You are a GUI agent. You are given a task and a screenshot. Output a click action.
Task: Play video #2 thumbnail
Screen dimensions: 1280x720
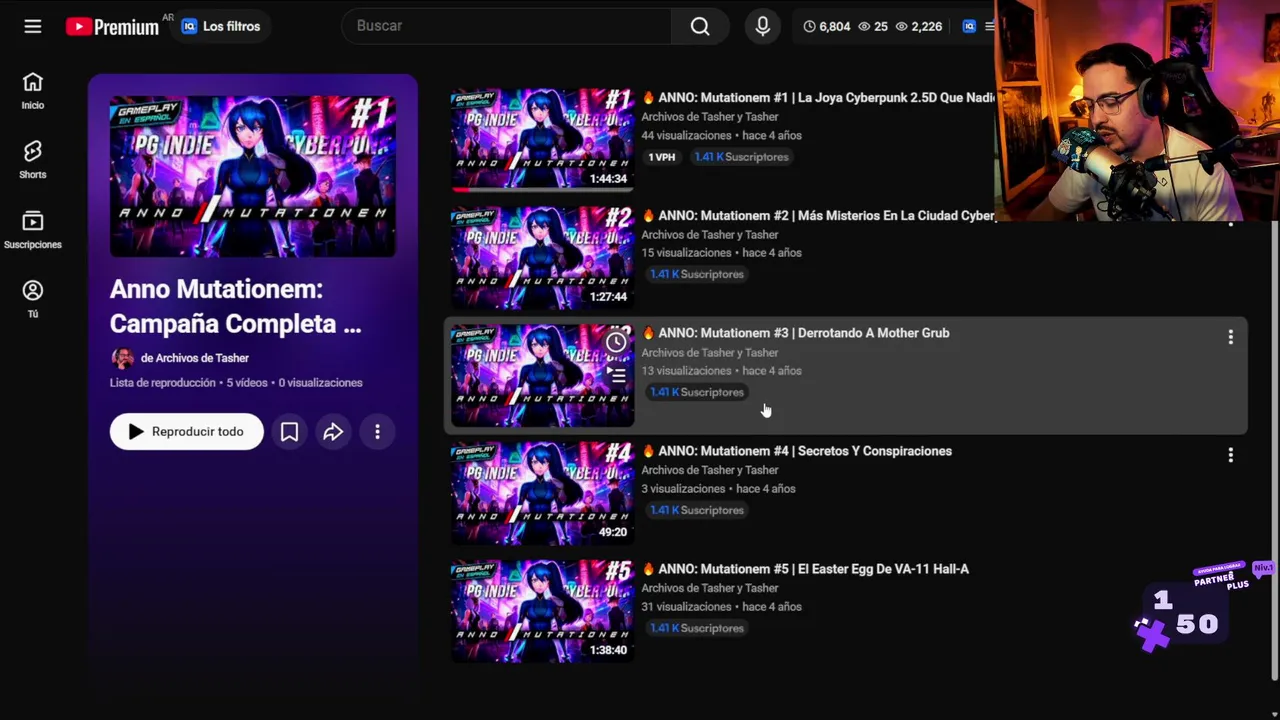click(x=542, y=257)
